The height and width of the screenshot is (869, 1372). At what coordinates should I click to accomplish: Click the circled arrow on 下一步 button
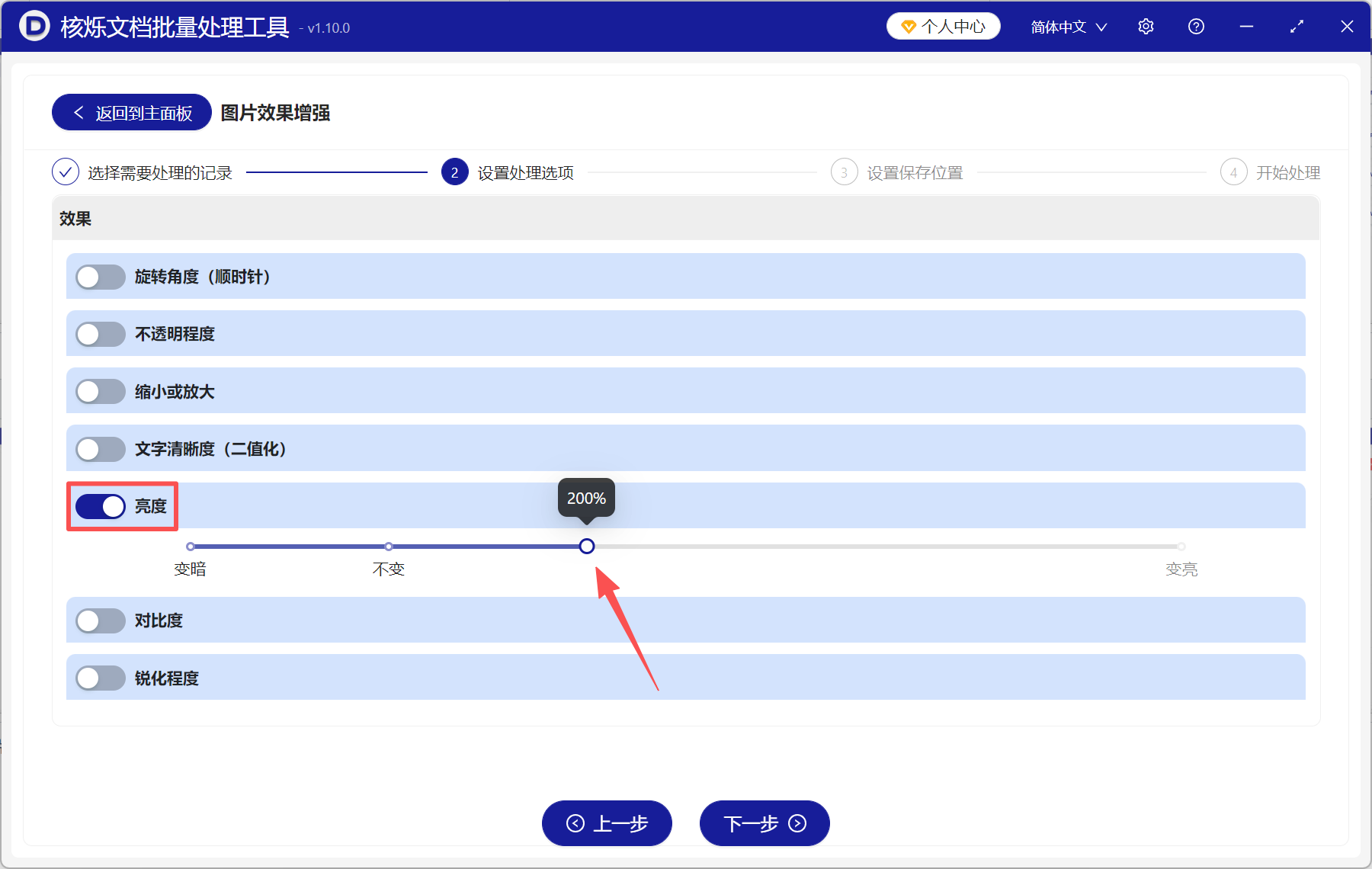click(x=797, y=824)
